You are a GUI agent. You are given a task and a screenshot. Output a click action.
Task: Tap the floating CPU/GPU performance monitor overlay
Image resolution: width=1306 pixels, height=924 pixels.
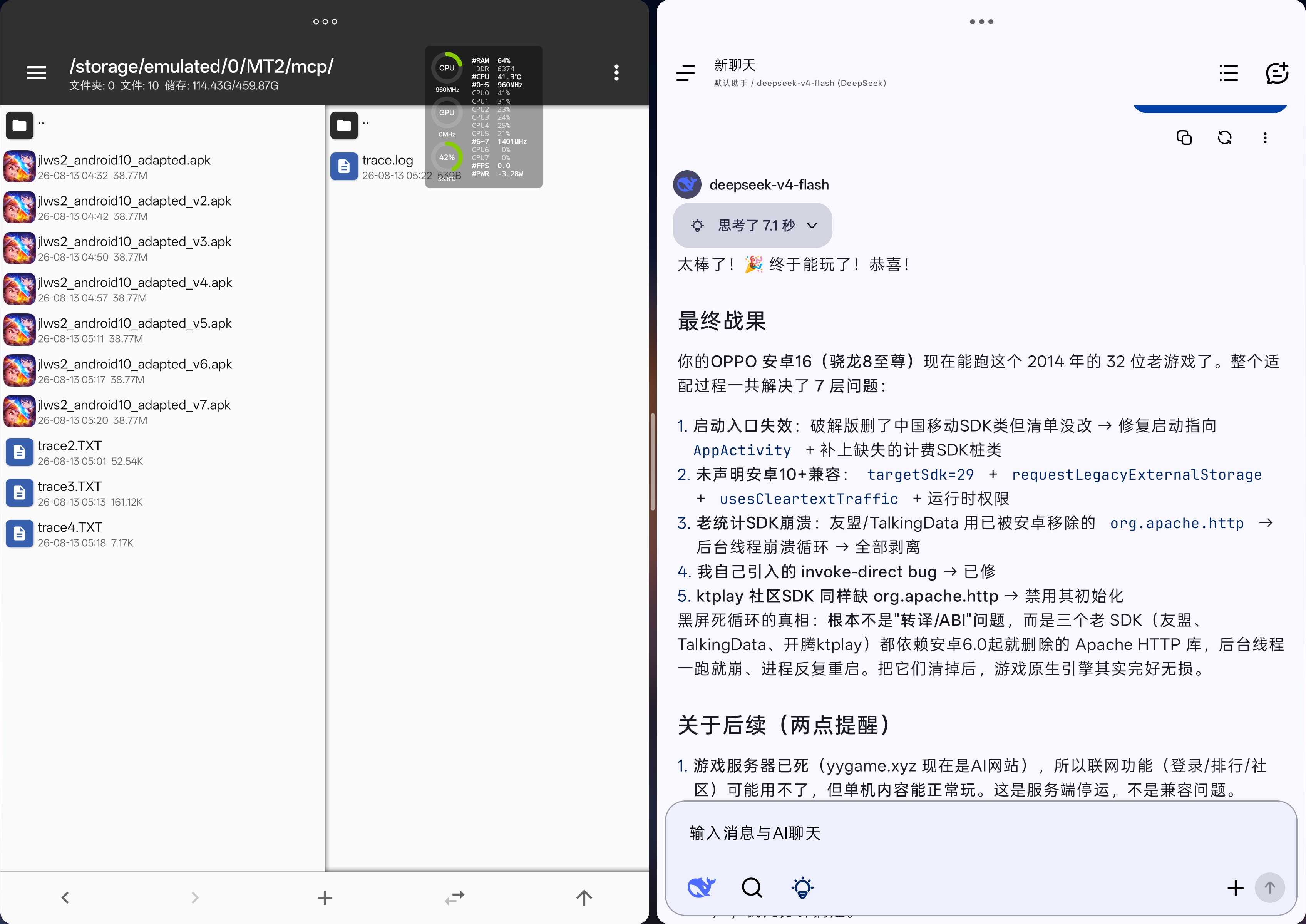(484, 117)
